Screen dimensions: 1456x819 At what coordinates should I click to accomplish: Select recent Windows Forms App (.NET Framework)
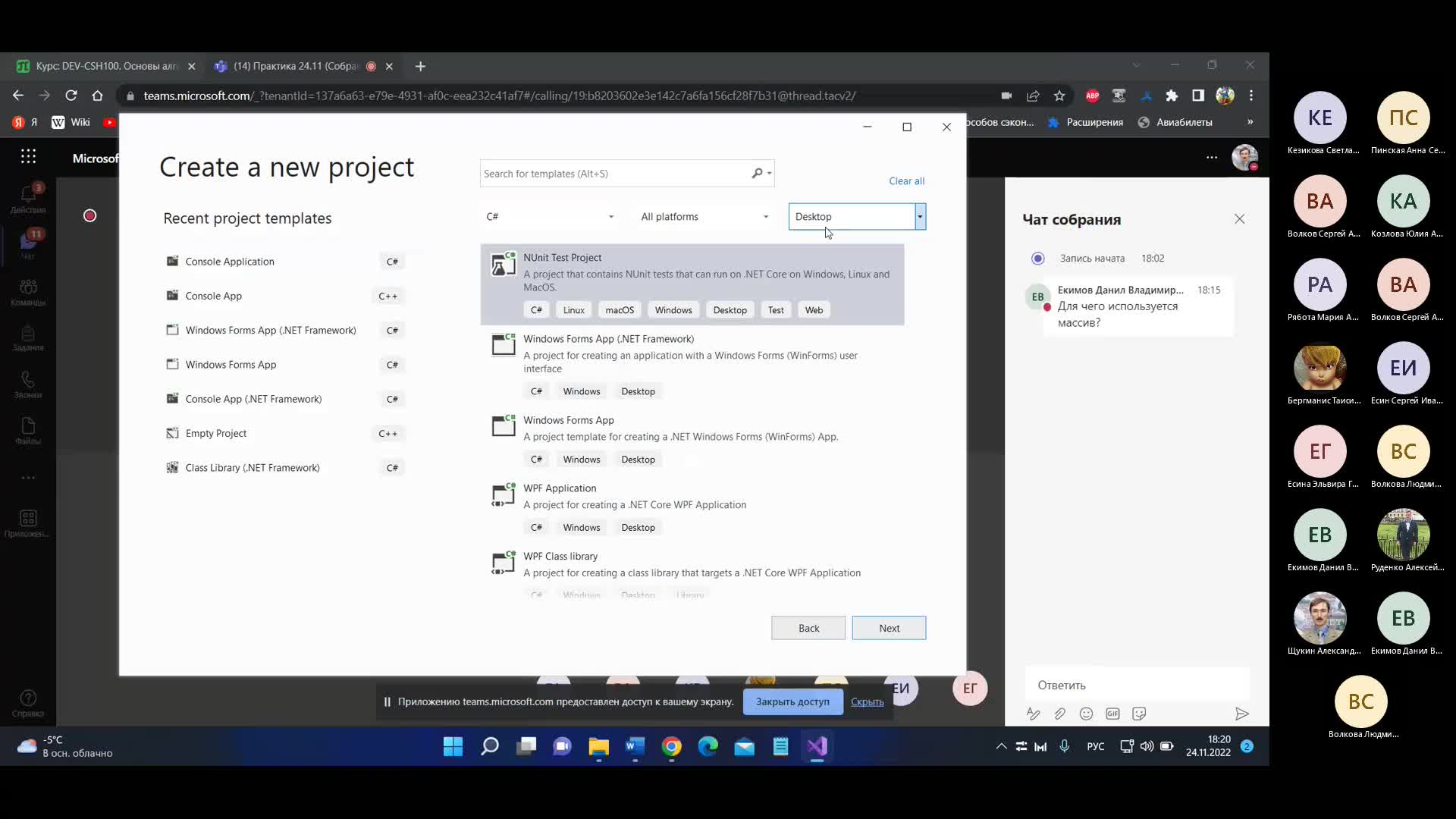(284, 331)
